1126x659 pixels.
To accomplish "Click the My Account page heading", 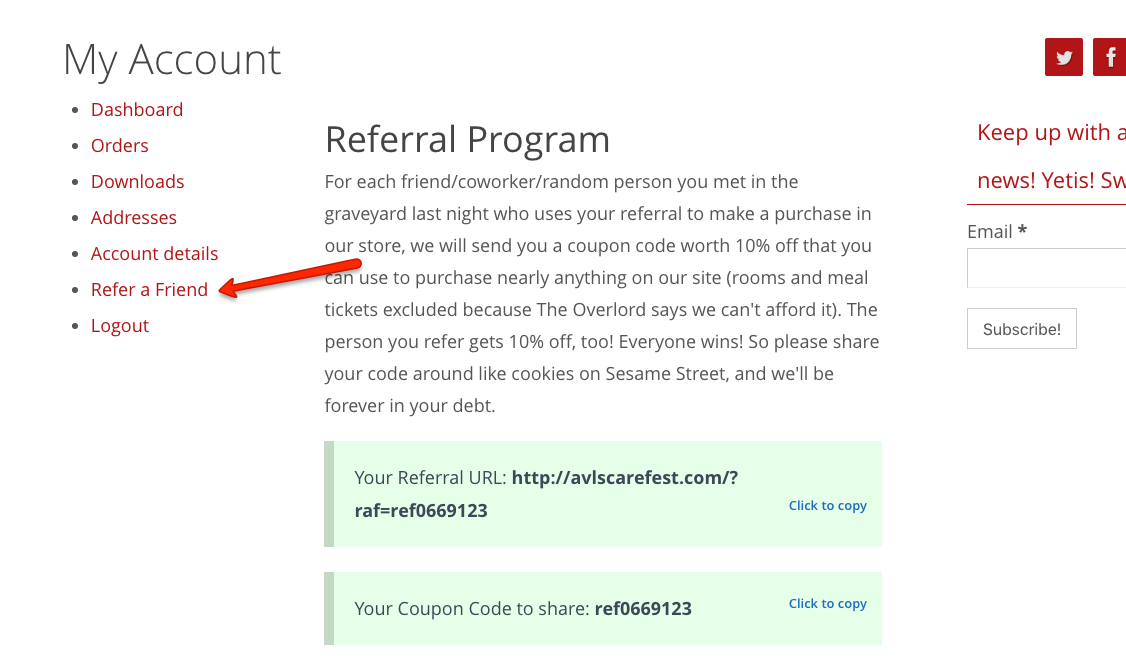I will [172, 60].
